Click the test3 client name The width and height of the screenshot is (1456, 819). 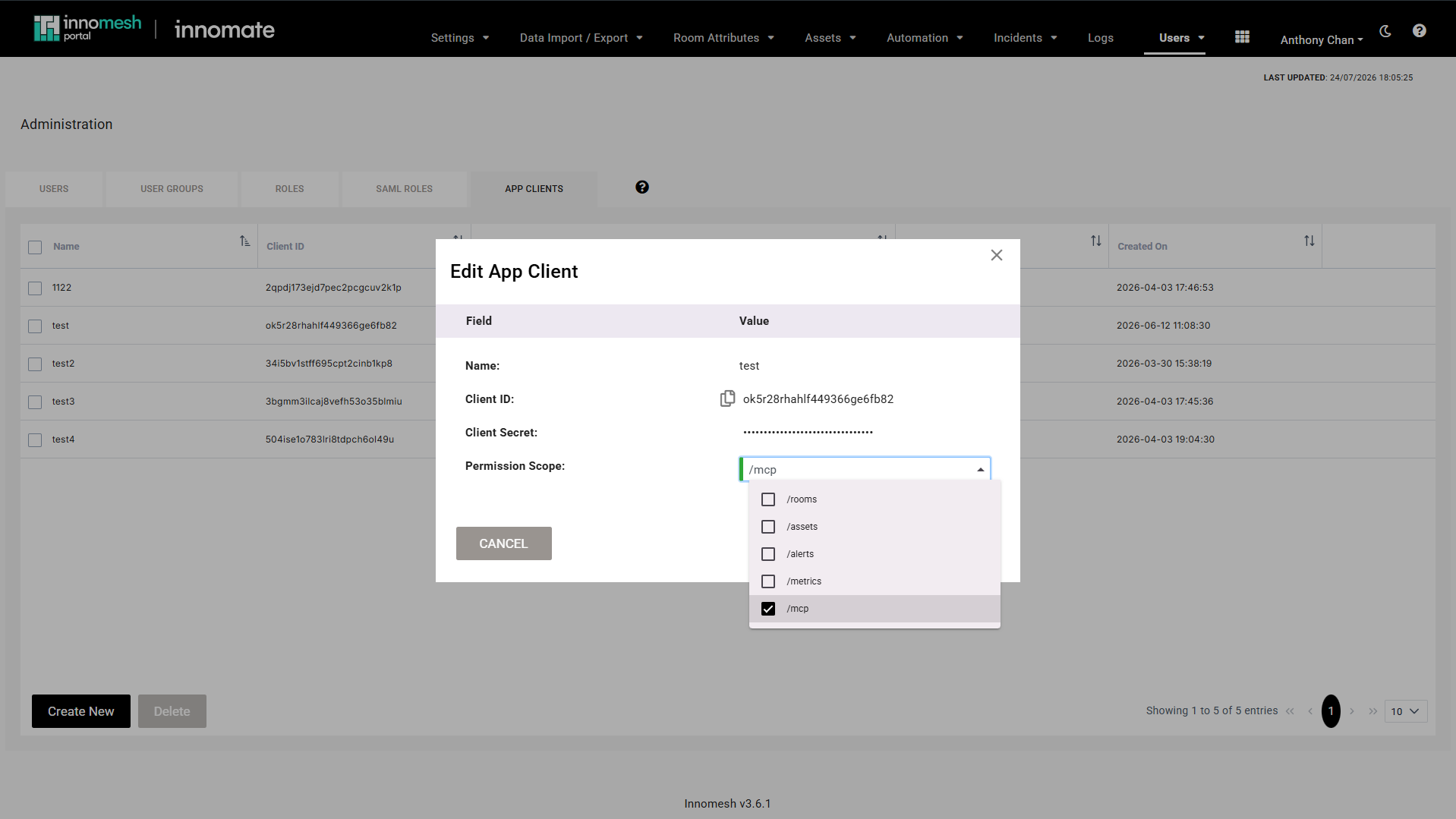coord(64,402)
